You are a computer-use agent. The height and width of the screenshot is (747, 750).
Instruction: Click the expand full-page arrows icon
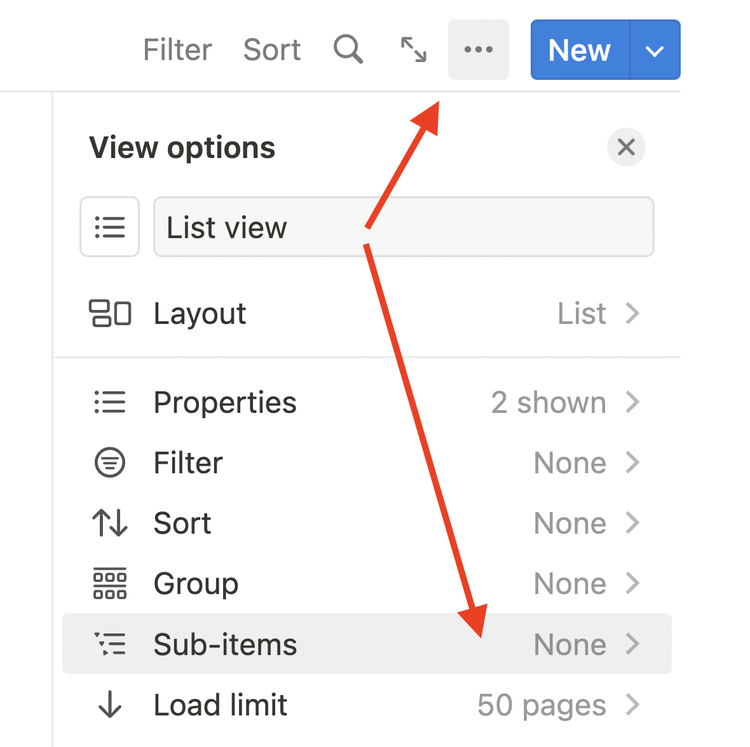(413, 49)
